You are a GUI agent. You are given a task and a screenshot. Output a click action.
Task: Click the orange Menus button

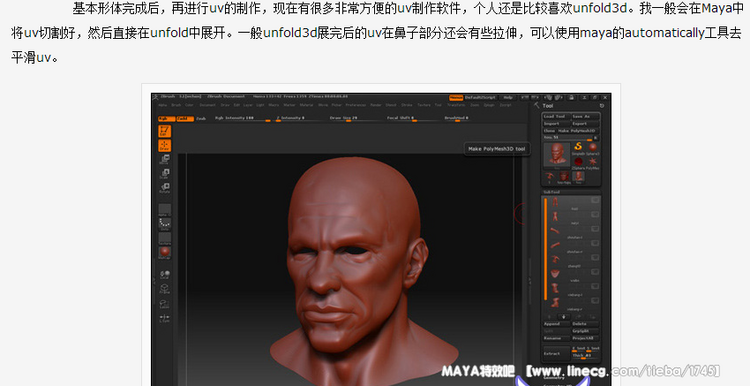(456, 98)
